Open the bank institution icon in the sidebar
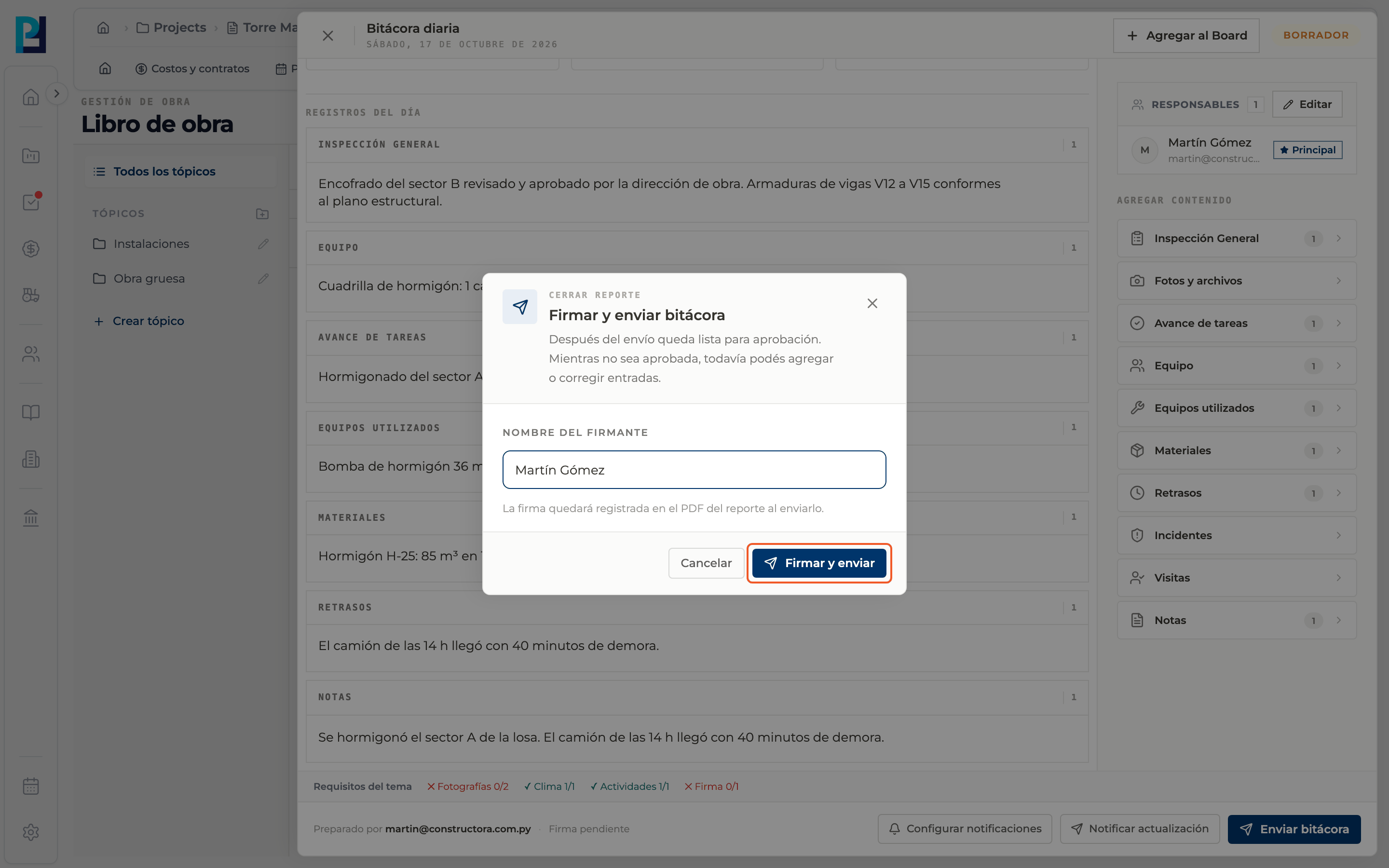This screenshot has width=1389, height=868. click(31, 518)
